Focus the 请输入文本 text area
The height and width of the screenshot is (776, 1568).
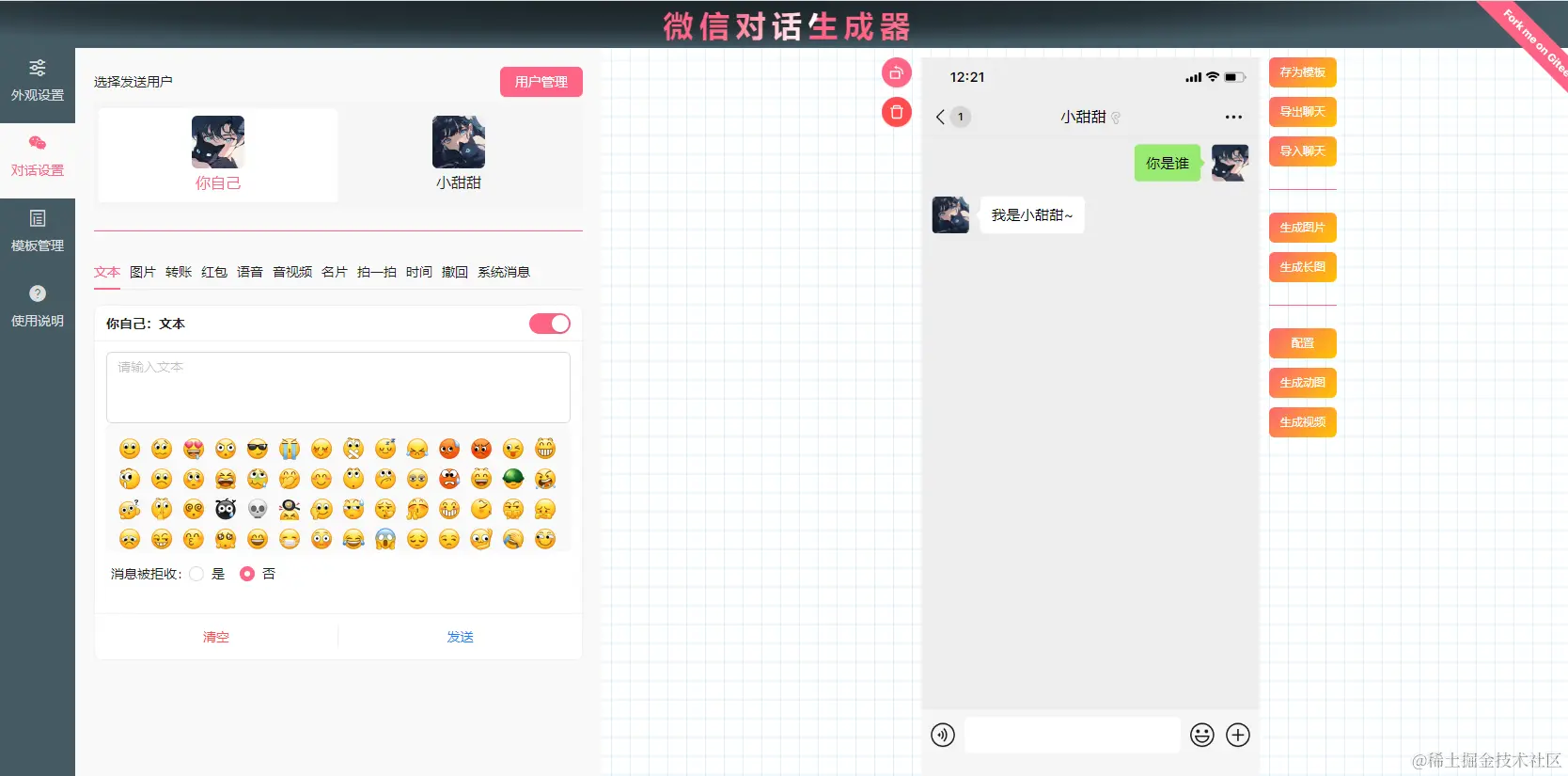338,388
